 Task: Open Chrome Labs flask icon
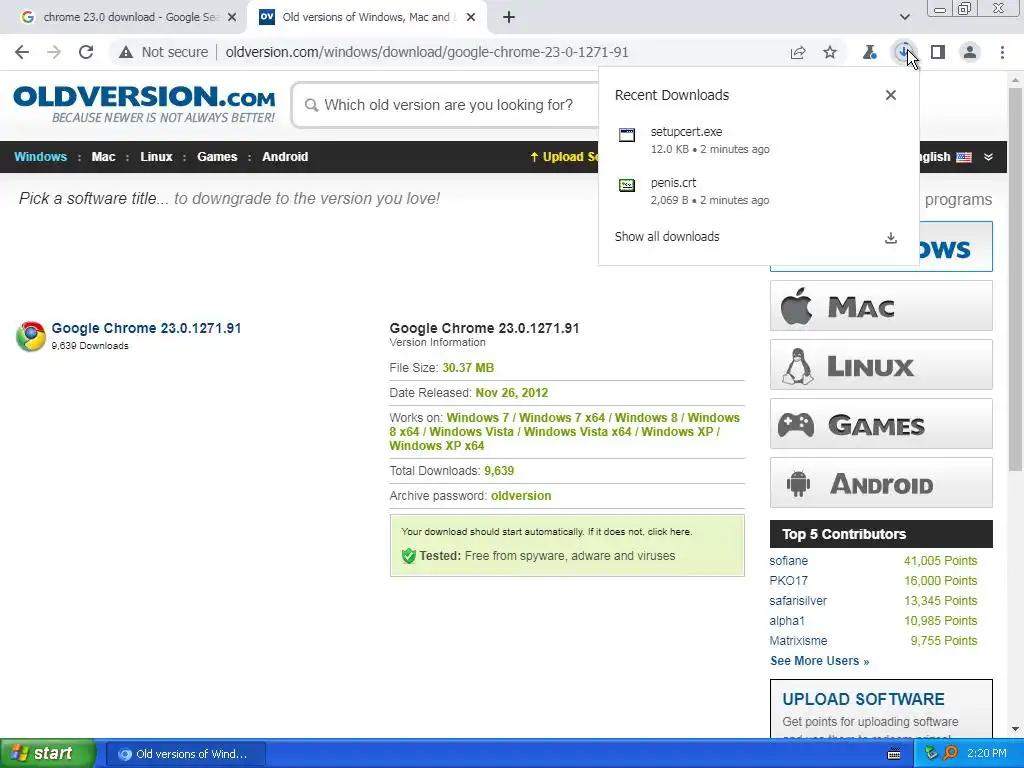coord(870,52)
